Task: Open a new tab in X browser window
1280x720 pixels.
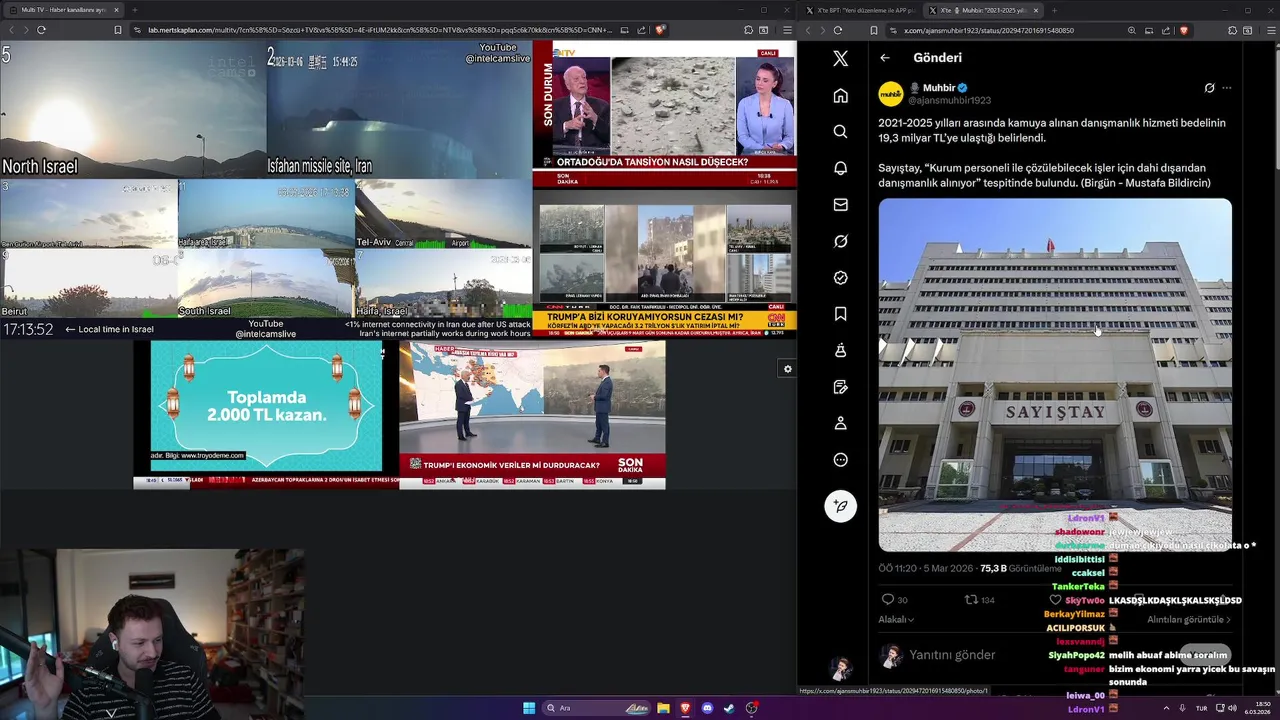Action: (1056, 10)
